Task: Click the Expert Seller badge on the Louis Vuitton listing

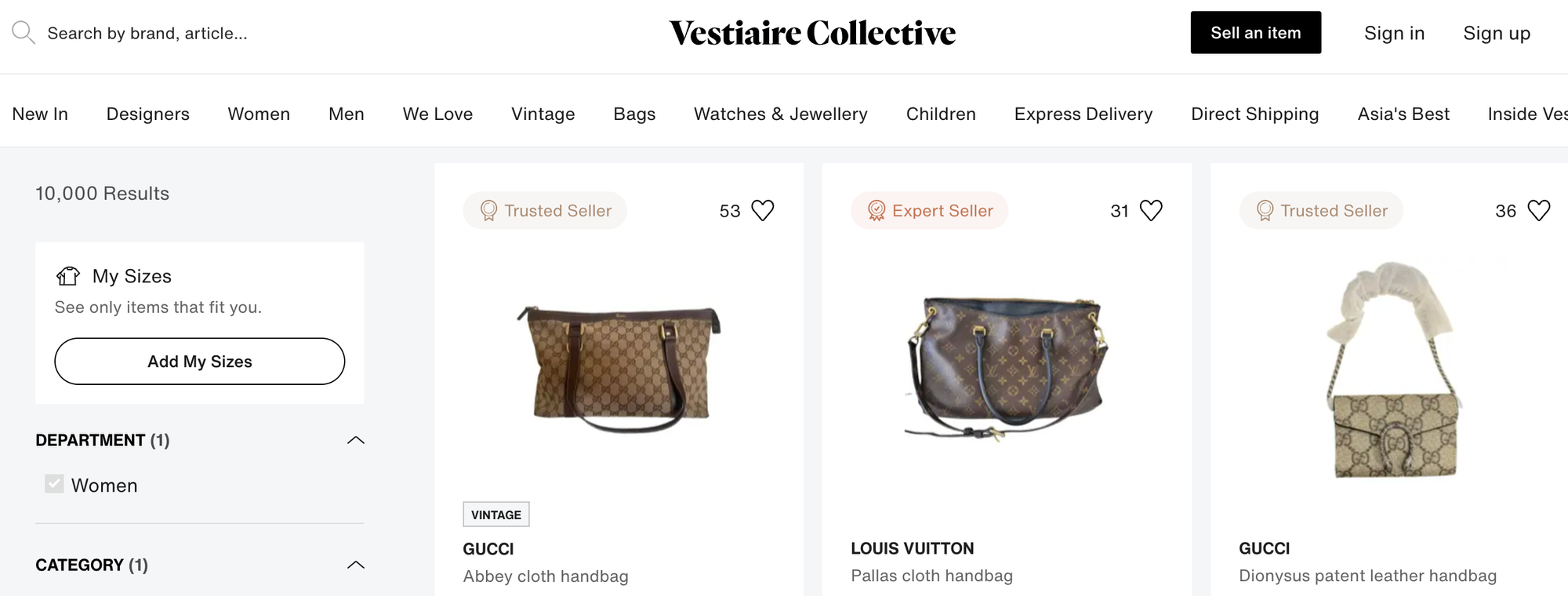Action: point(929,210)
